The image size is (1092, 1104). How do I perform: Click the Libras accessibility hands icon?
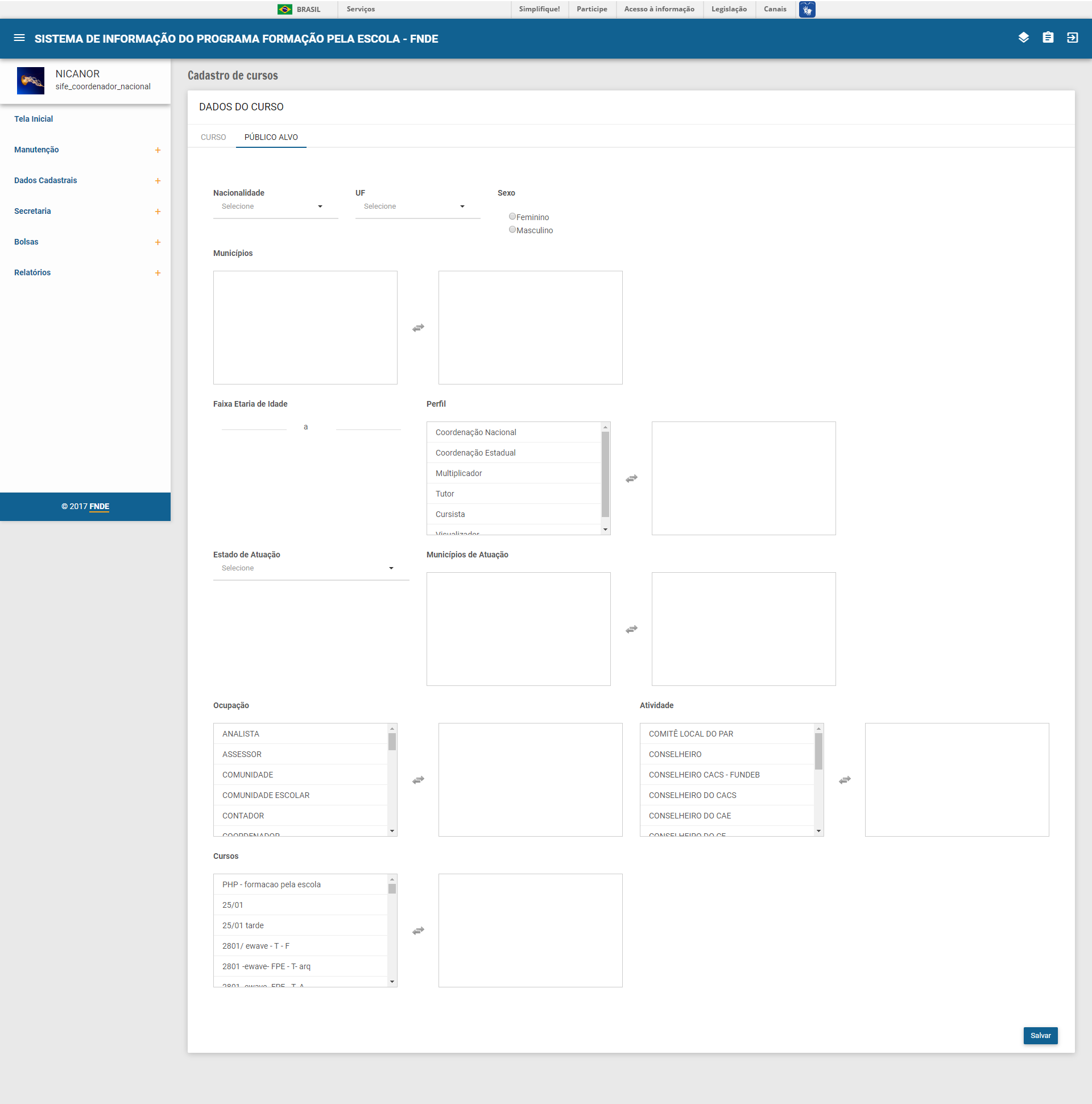point(806,9)
